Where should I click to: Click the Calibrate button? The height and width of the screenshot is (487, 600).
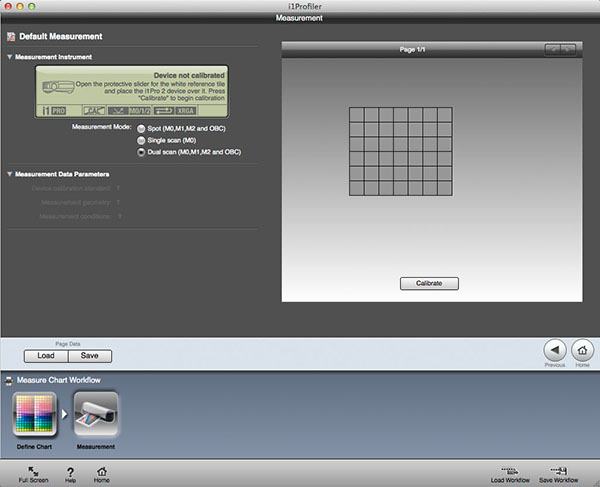[x=429, y=283]
